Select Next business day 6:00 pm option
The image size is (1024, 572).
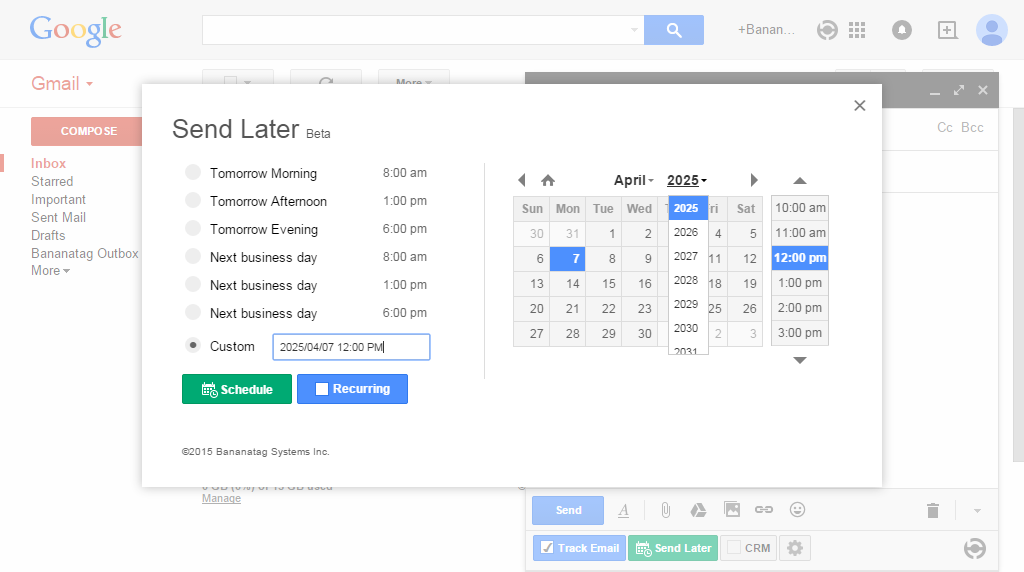[x=193, y=312]
